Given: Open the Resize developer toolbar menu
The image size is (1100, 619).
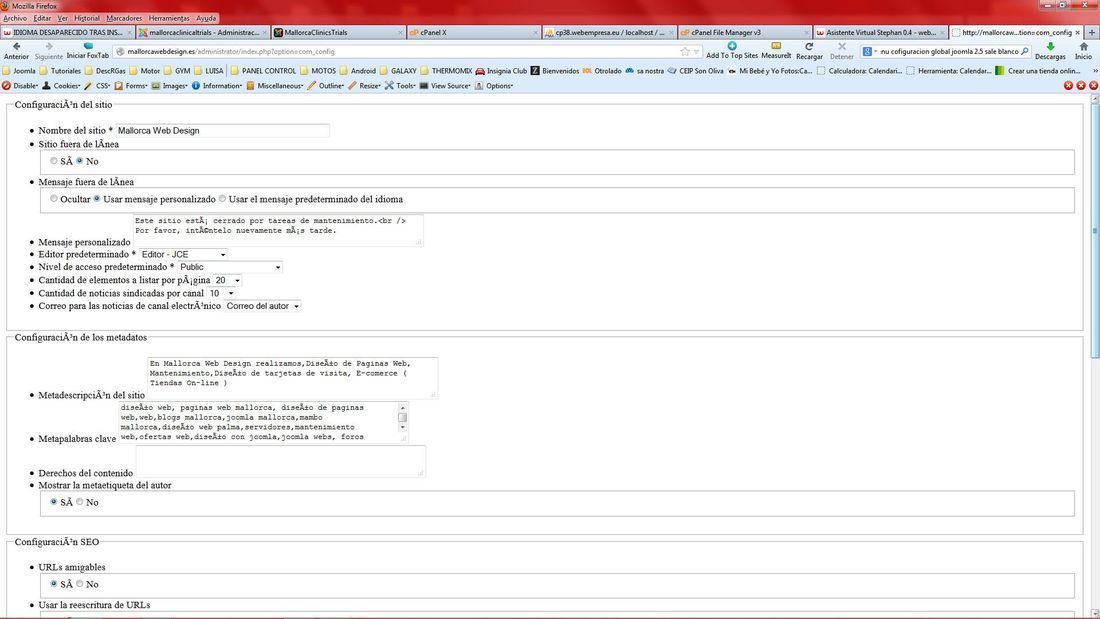Looking at the screenshot, I should pyautogui.click(x=365, y=86).
